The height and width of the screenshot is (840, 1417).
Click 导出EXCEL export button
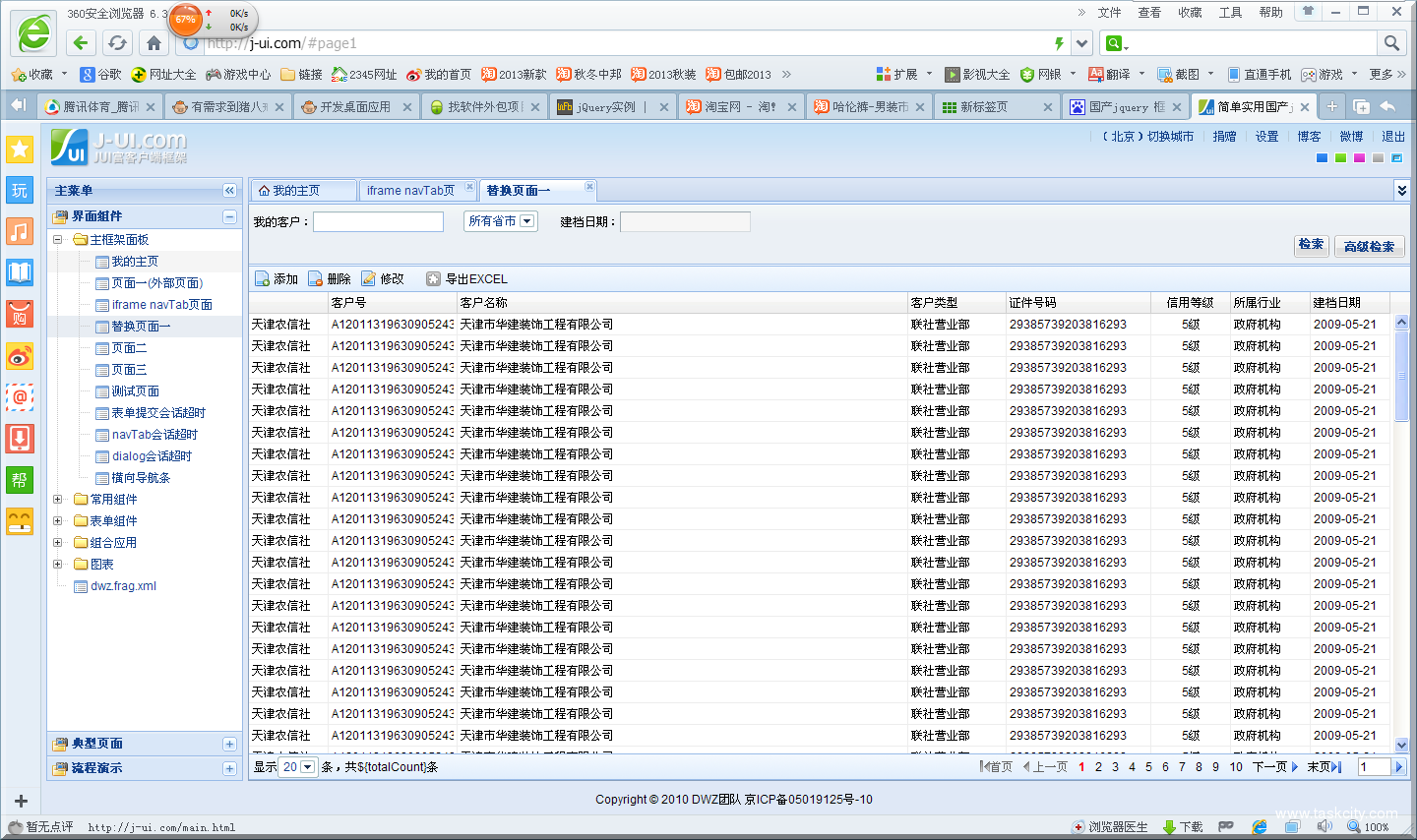(x=467, y=279)
